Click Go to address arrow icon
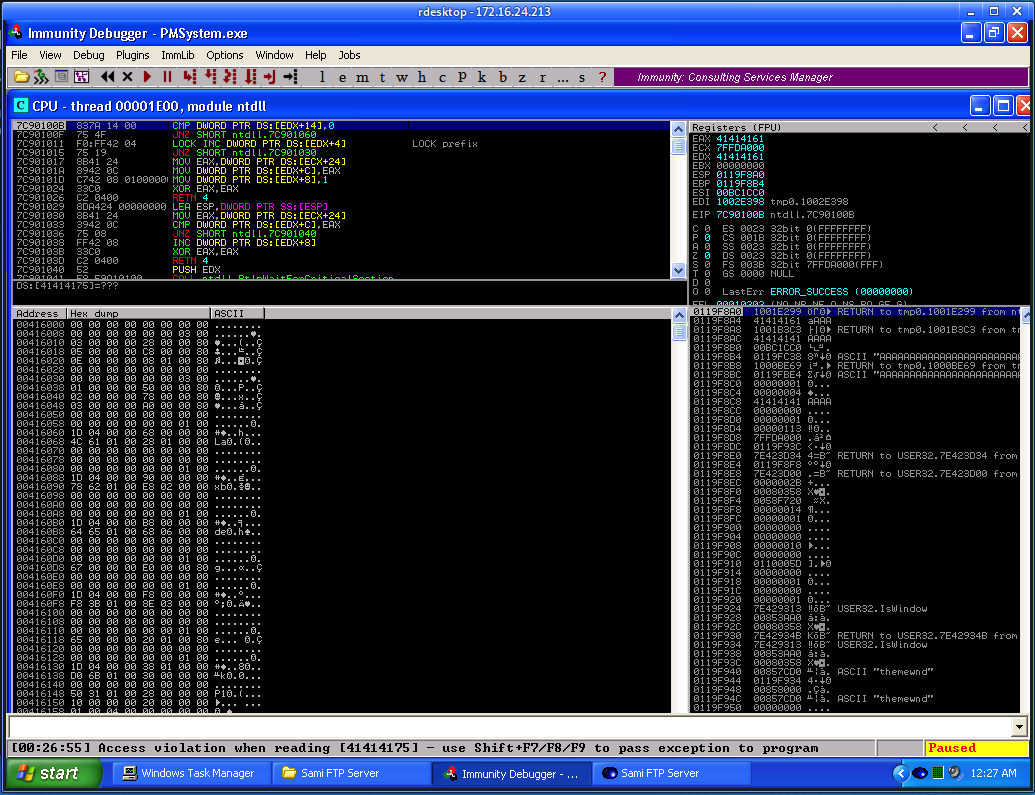This screenshot has height=795, width=1035. pyautogui.click(x=290, y=77)
